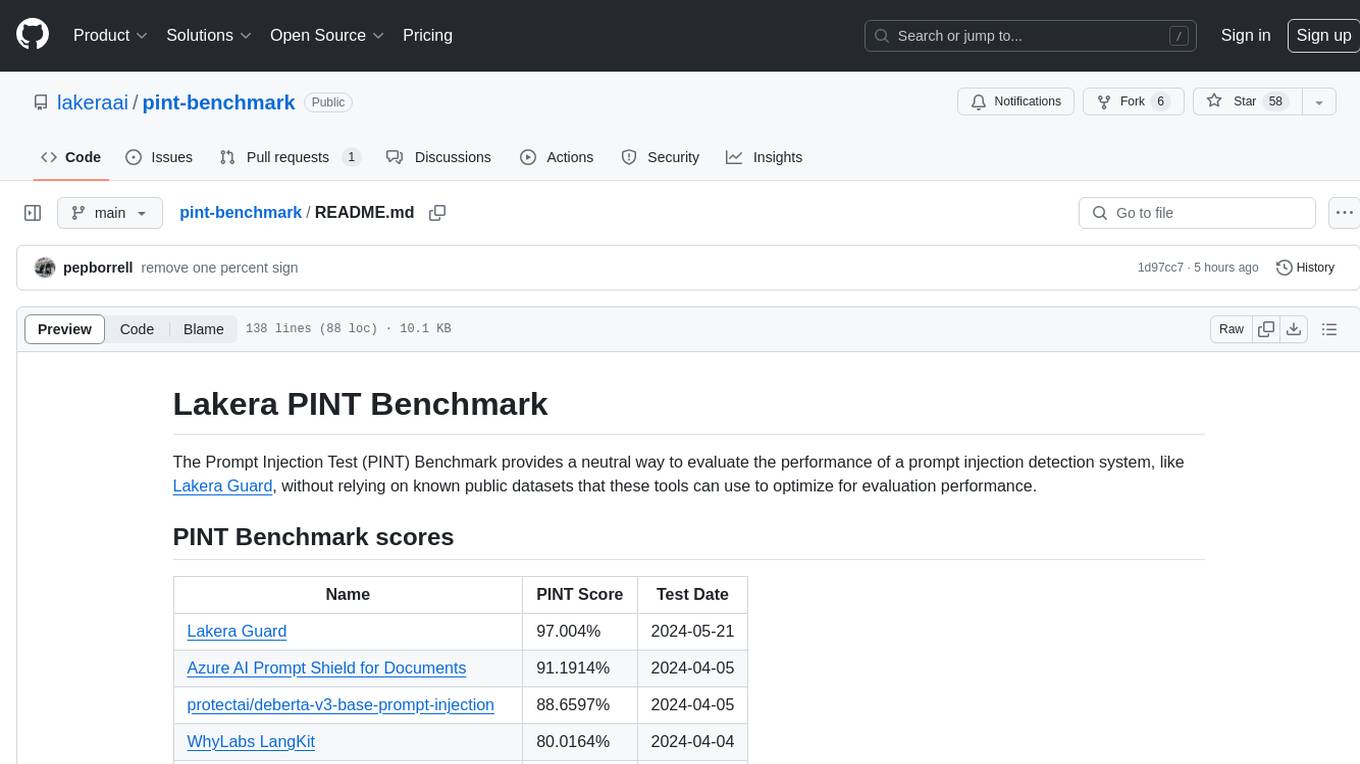Select the 97.004% score cell

580,631
